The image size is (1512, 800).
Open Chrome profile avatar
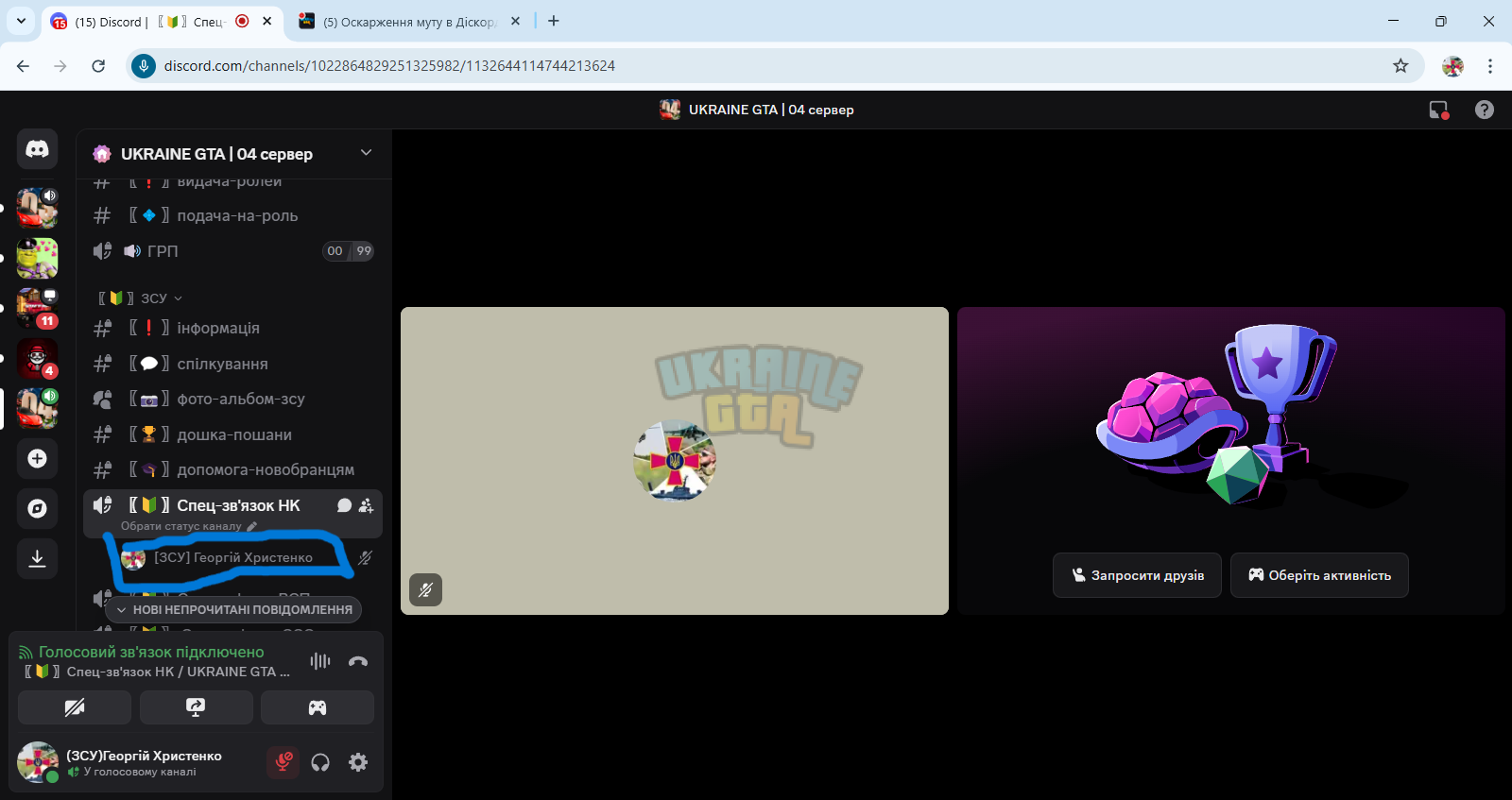1452,66
